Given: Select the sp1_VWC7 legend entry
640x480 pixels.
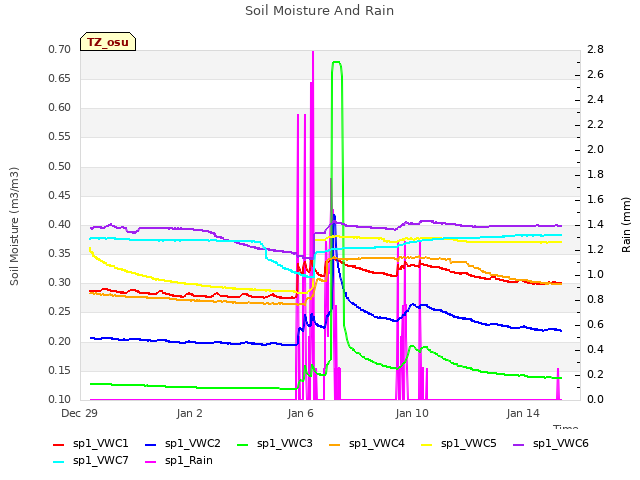Looking at the screenshot, I should pos(91,460).
